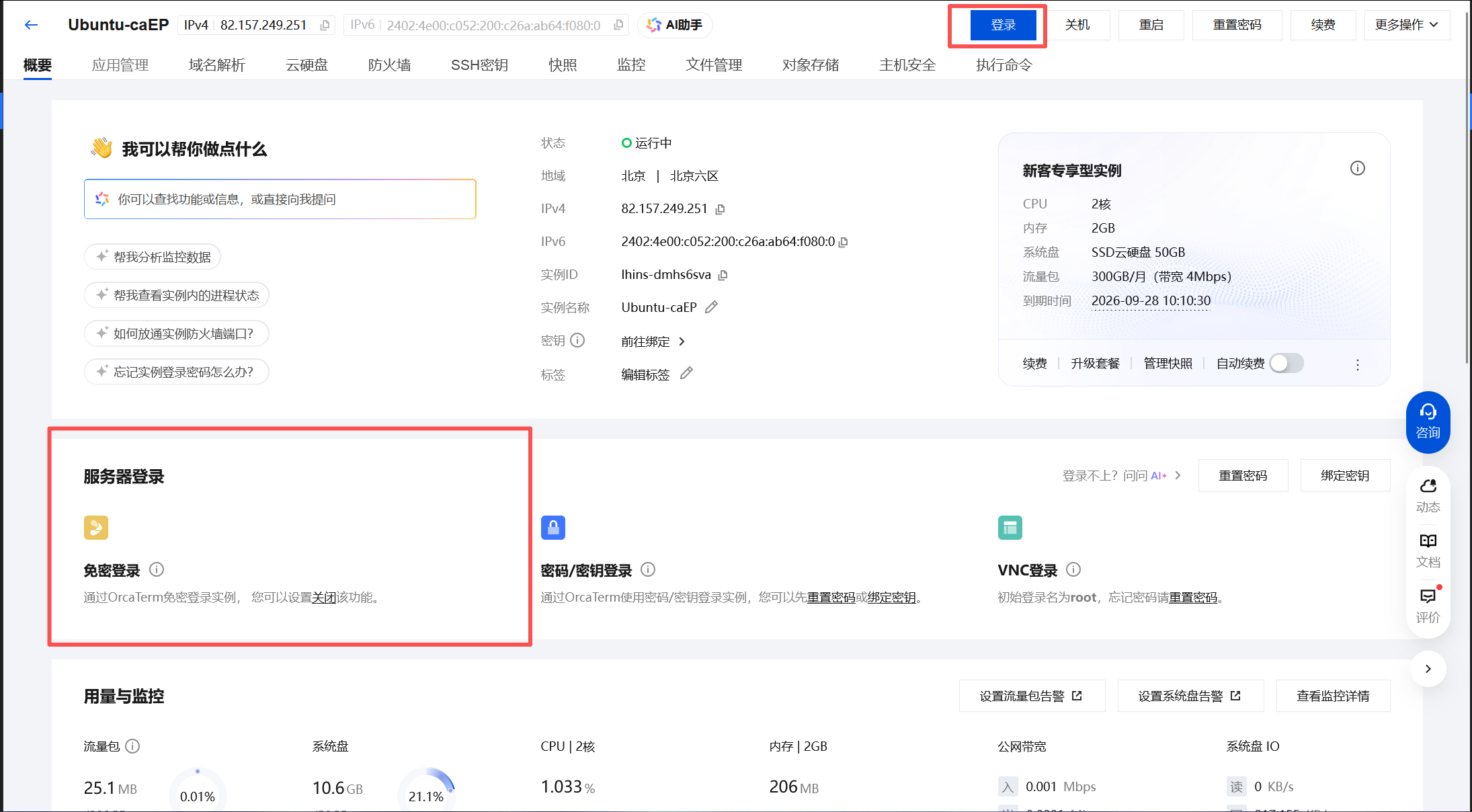Click the 关闭 link under 免密登录

tap(323, 598)
